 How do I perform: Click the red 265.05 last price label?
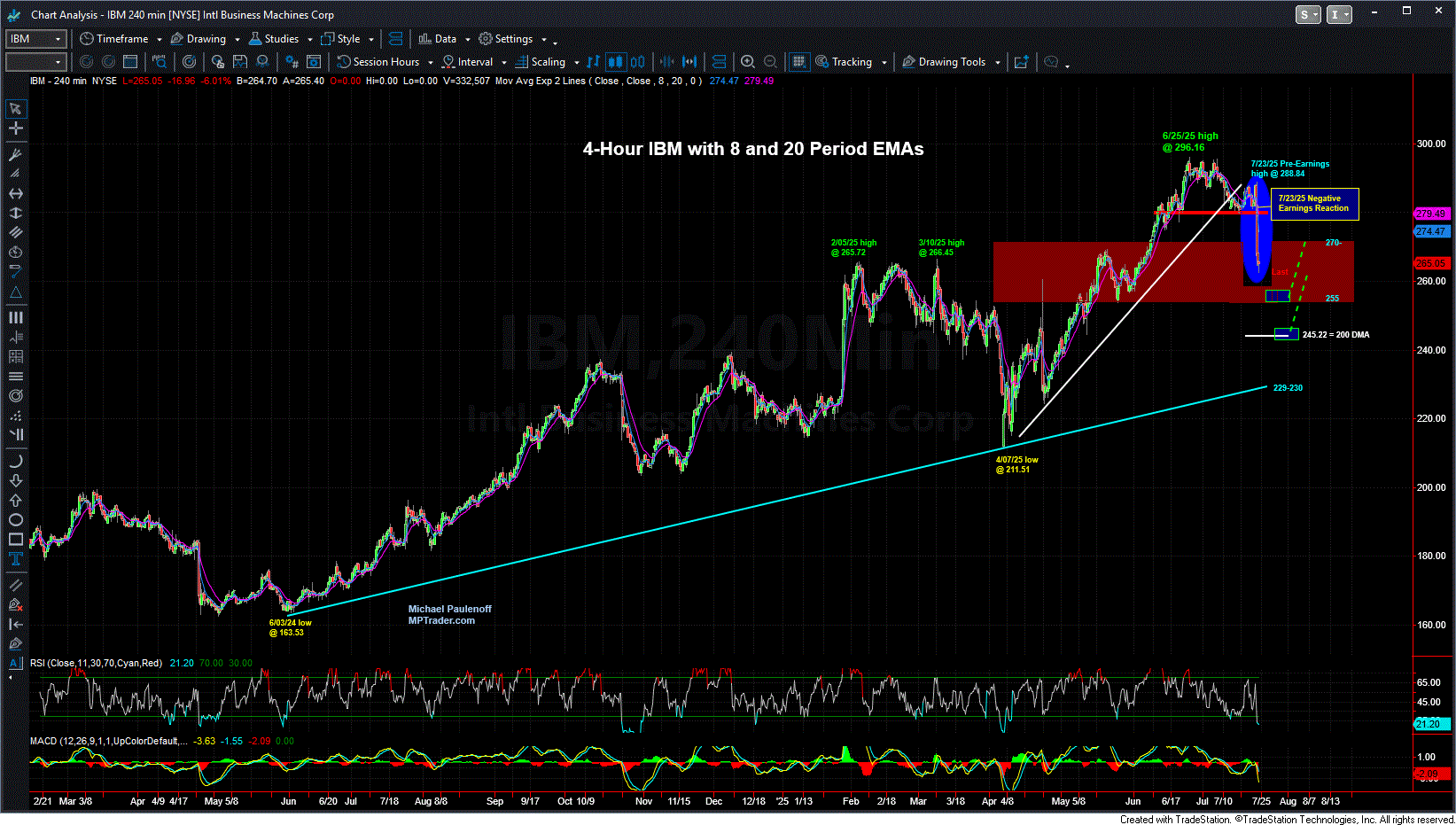point(1430,263)
